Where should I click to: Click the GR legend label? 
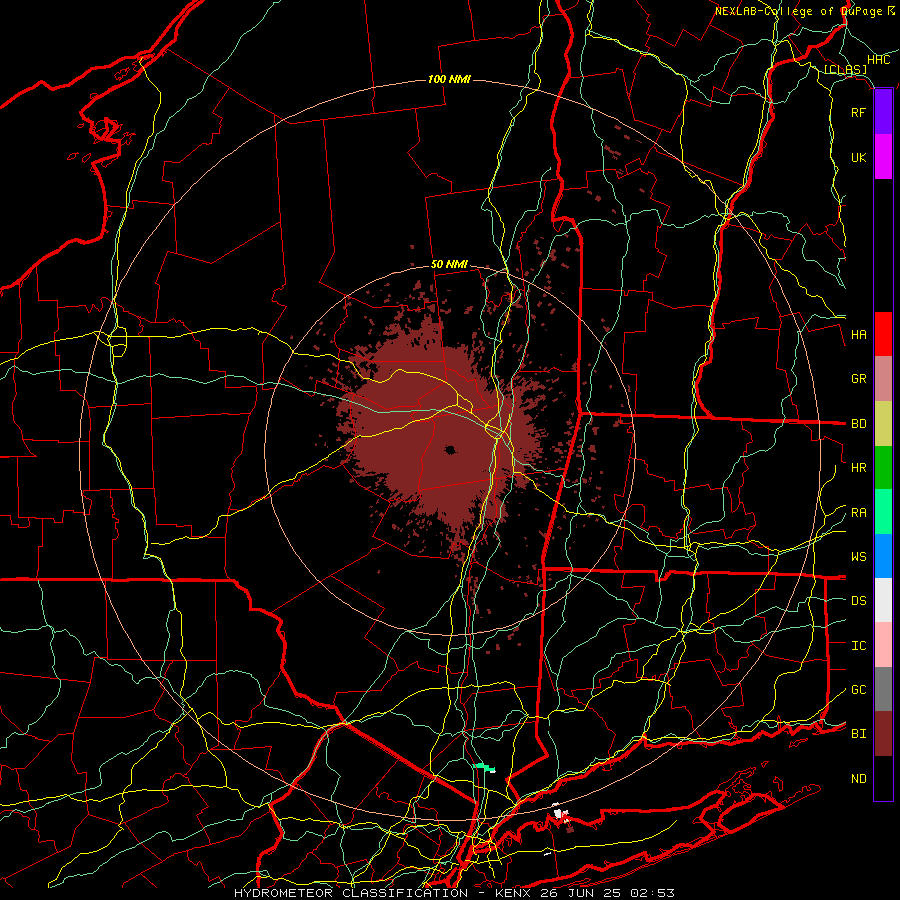[x=858, y=379]
